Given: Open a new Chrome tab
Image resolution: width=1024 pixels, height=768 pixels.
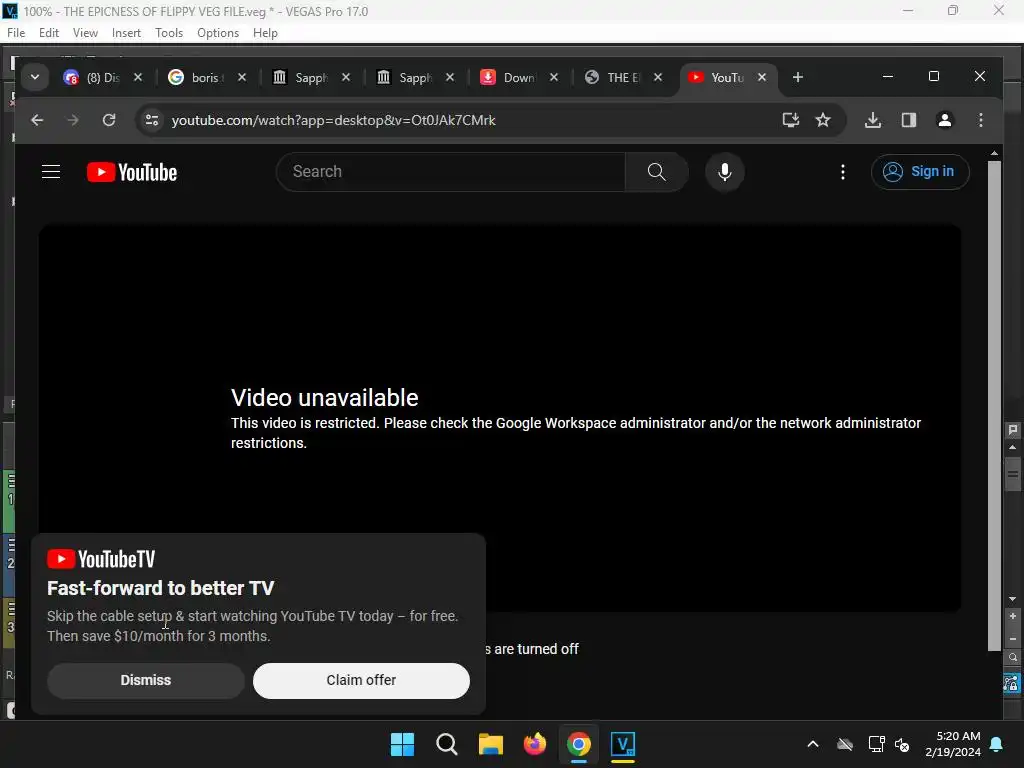Looking at the screenshot, I should (797, 77).
